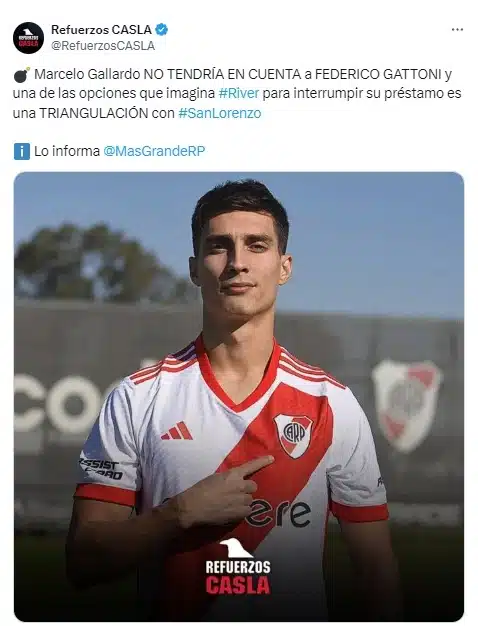Image resolution: width=478 pixels, height=626 pixels.
Task: Open the Refuerzos CASLA profile avatar
Action: pos(28,38)
